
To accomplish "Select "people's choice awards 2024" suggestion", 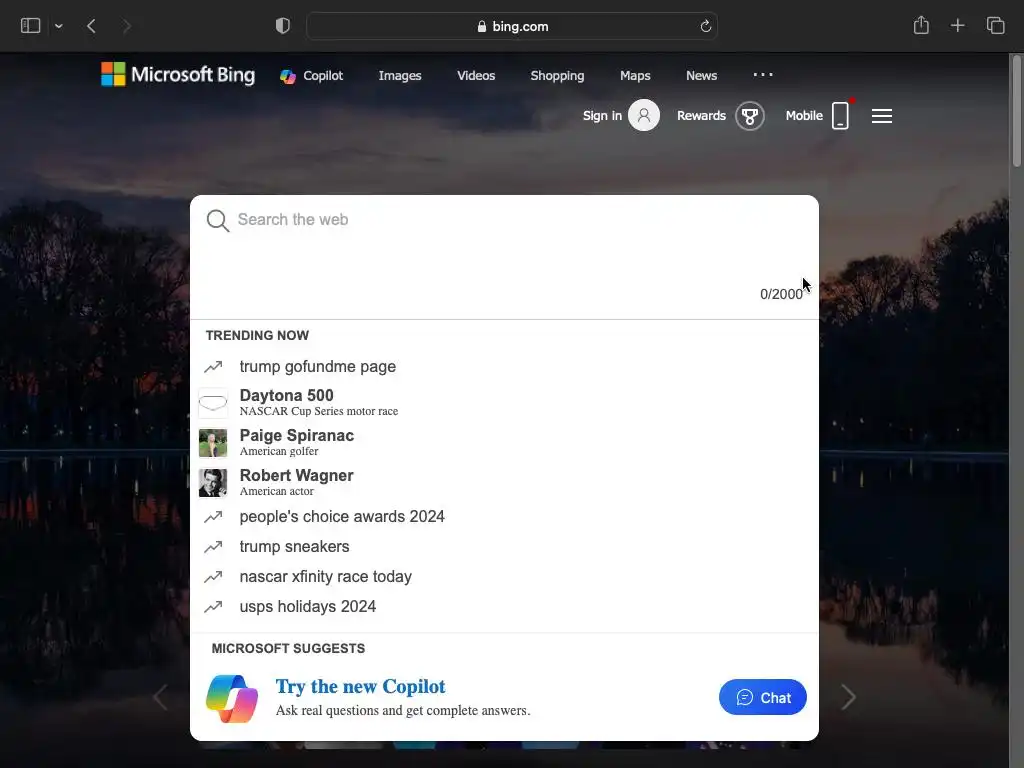I will [342, 517].
